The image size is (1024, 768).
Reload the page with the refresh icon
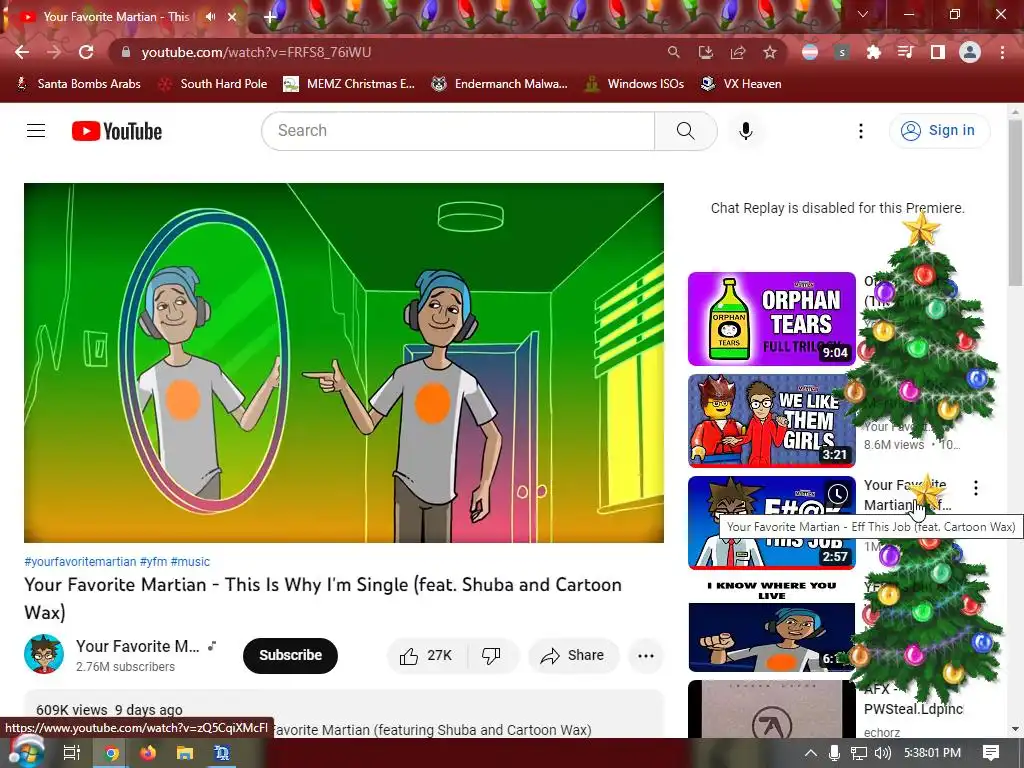86,52
